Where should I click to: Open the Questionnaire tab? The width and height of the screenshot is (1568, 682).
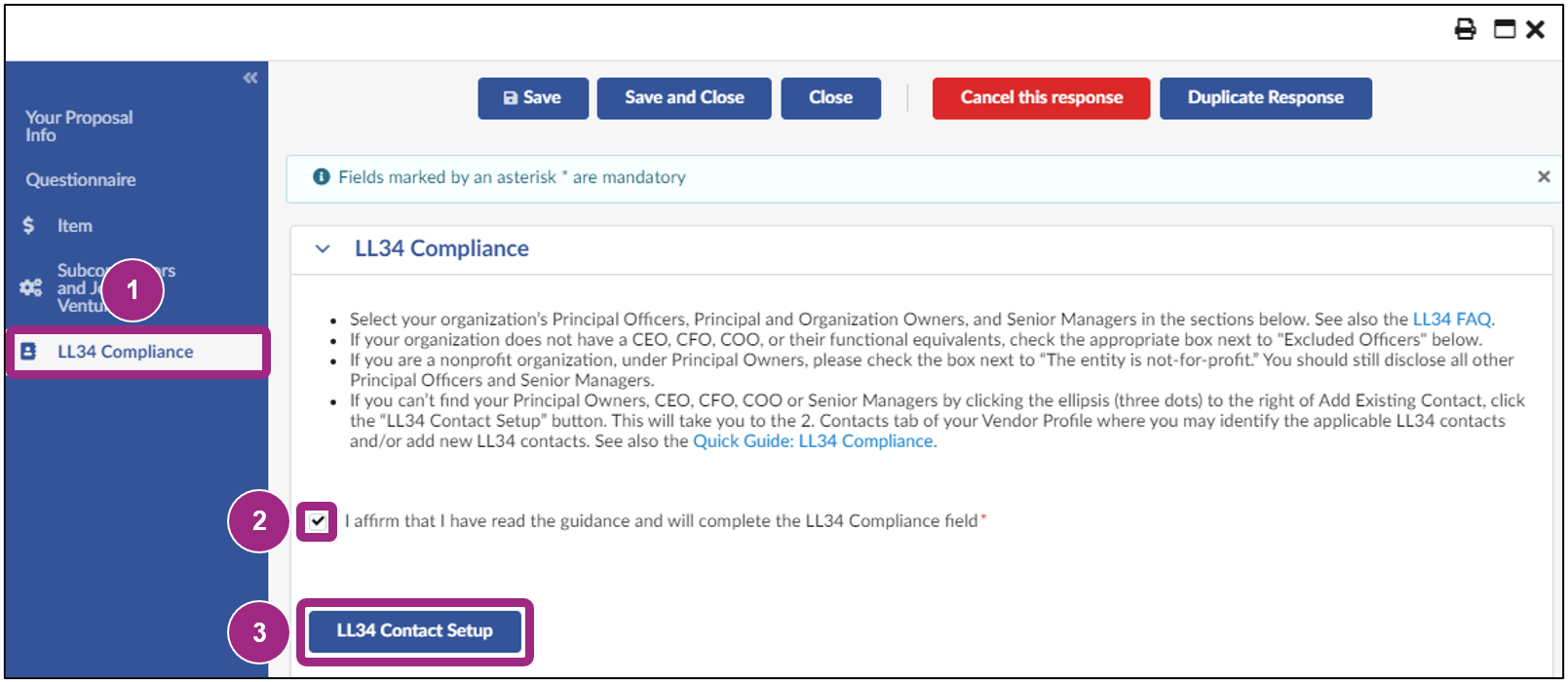coord(81,179)
